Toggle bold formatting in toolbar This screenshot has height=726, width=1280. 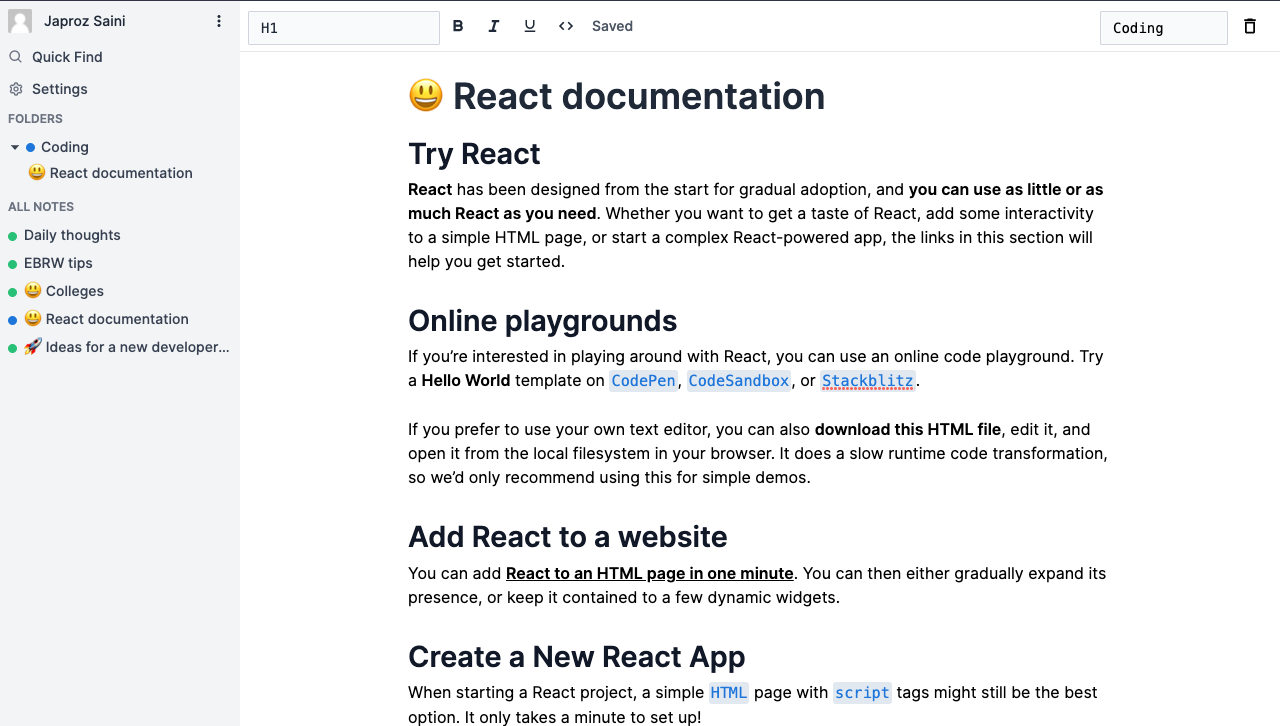pos(458,26)
